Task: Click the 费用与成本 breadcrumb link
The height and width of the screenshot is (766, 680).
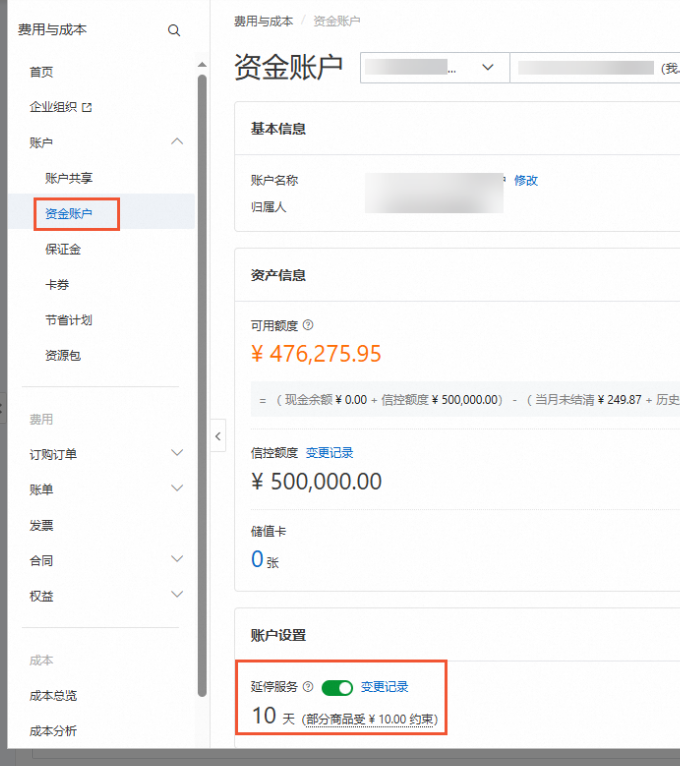Action: coord(263,21)
